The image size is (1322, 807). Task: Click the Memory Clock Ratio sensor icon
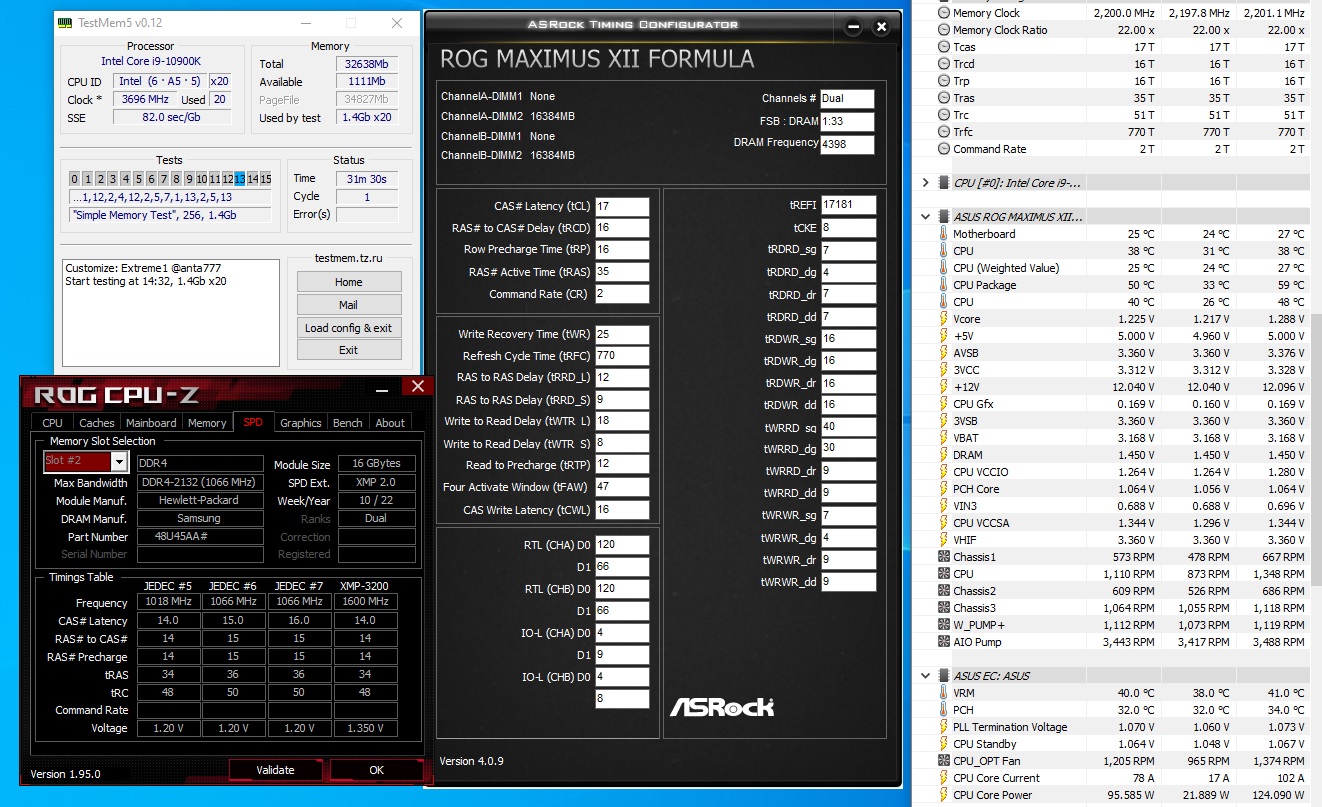(x=944, y=30)
